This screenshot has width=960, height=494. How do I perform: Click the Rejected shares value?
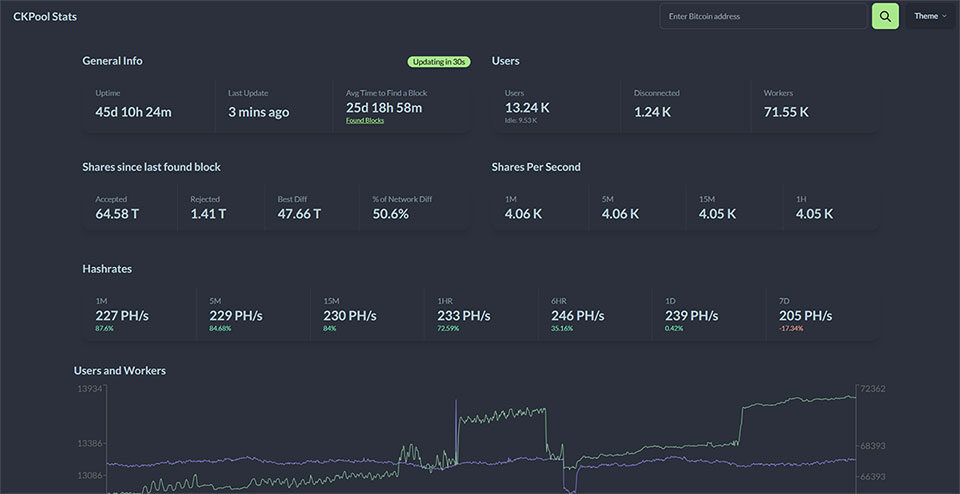pos(208,214)
